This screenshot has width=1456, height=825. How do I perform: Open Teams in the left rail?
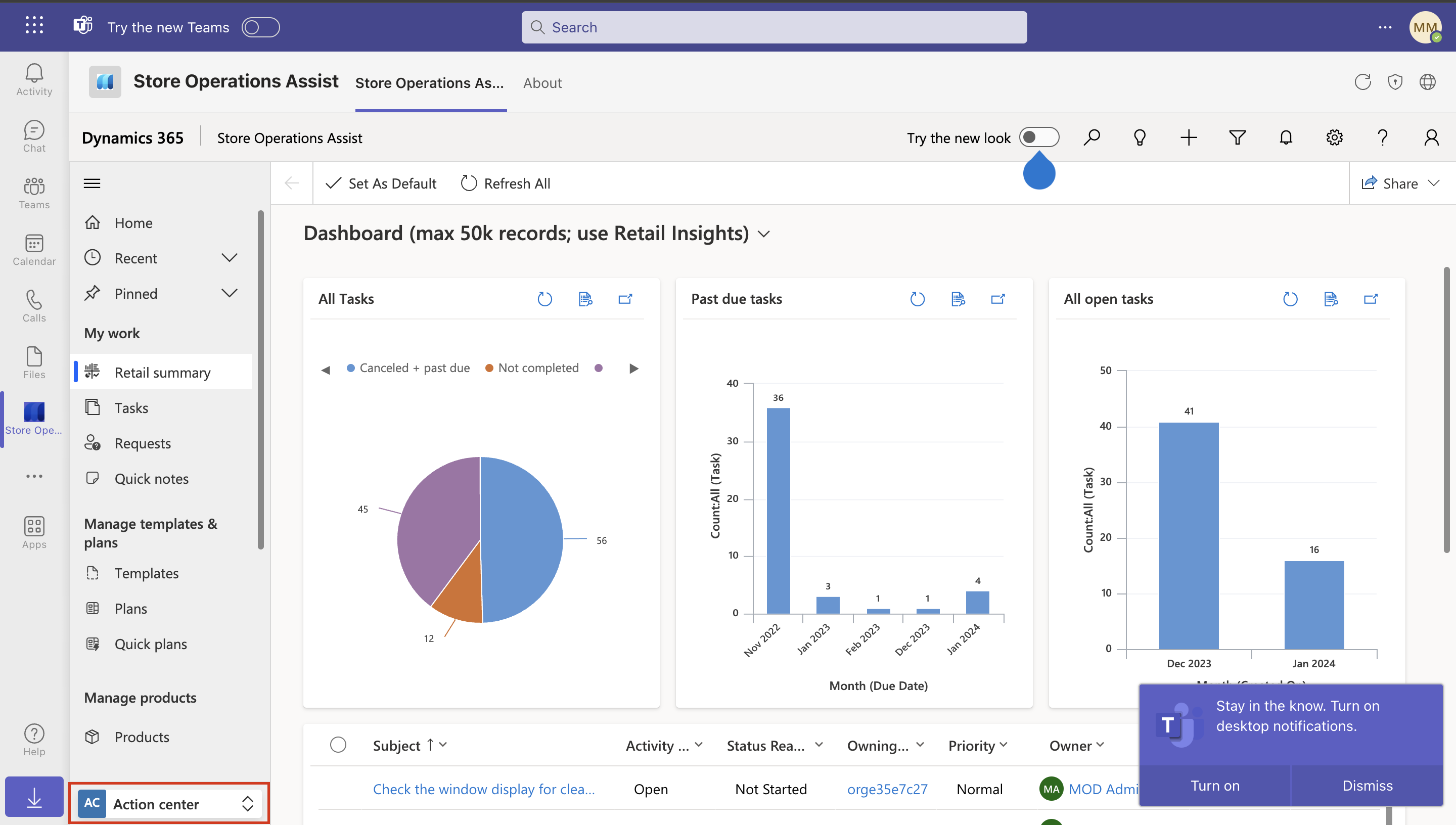34,193
